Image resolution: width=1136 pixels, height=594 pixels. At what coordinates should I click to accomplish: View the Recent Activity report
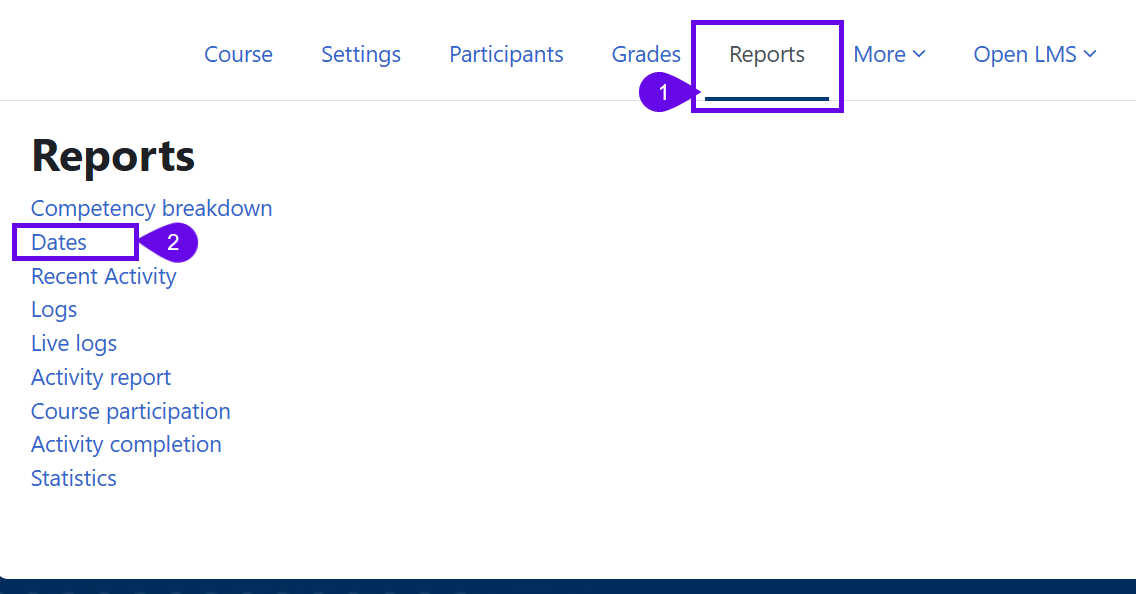104,276
